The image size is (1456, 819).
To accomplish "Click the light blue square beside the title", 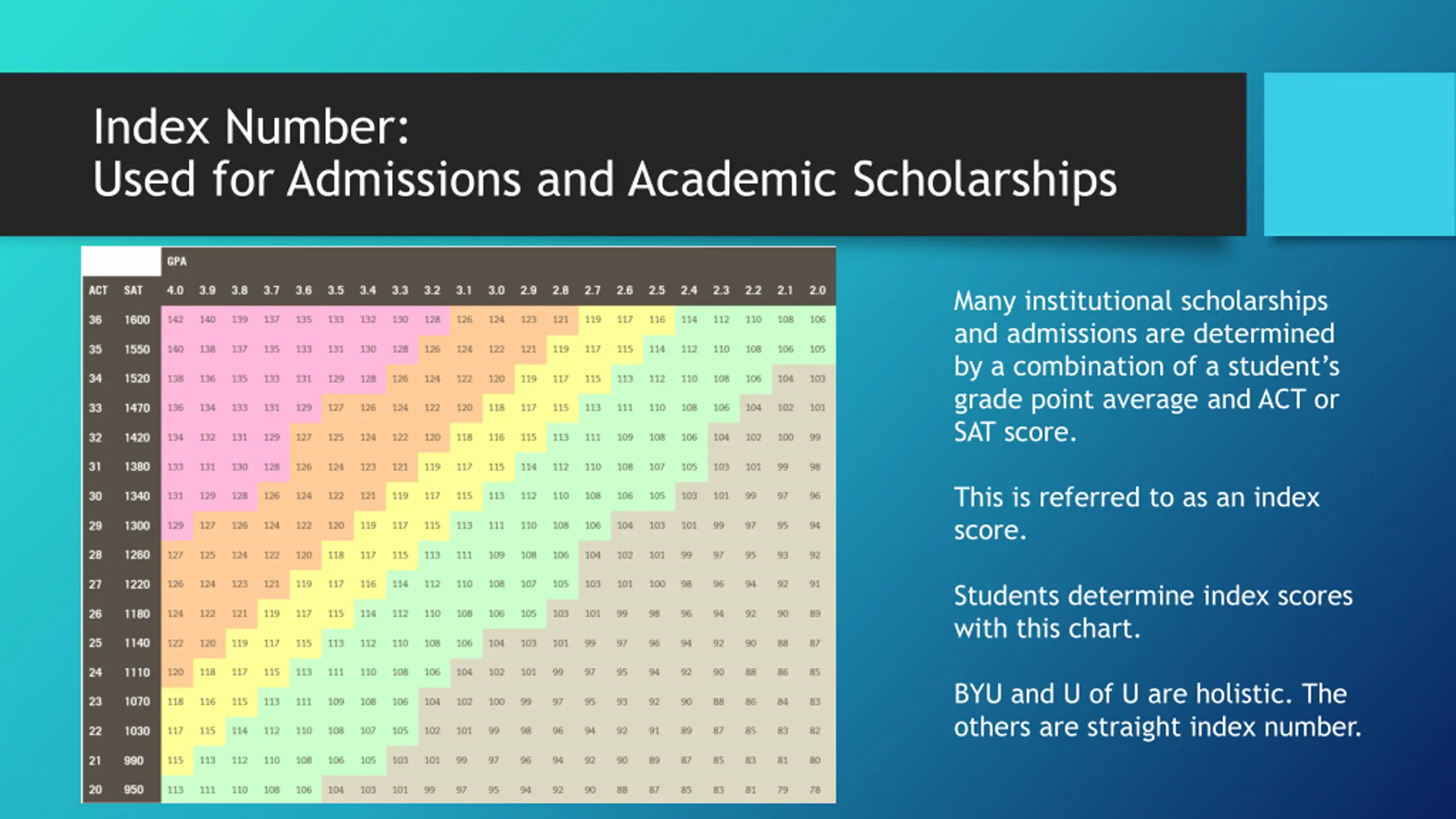I will [1360, 154].
